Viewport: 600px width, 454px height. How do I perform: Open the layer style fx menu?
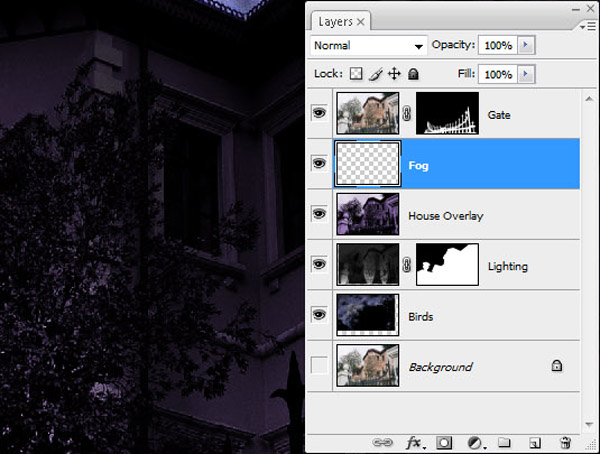pyautogui.click(x=414, y=443)
